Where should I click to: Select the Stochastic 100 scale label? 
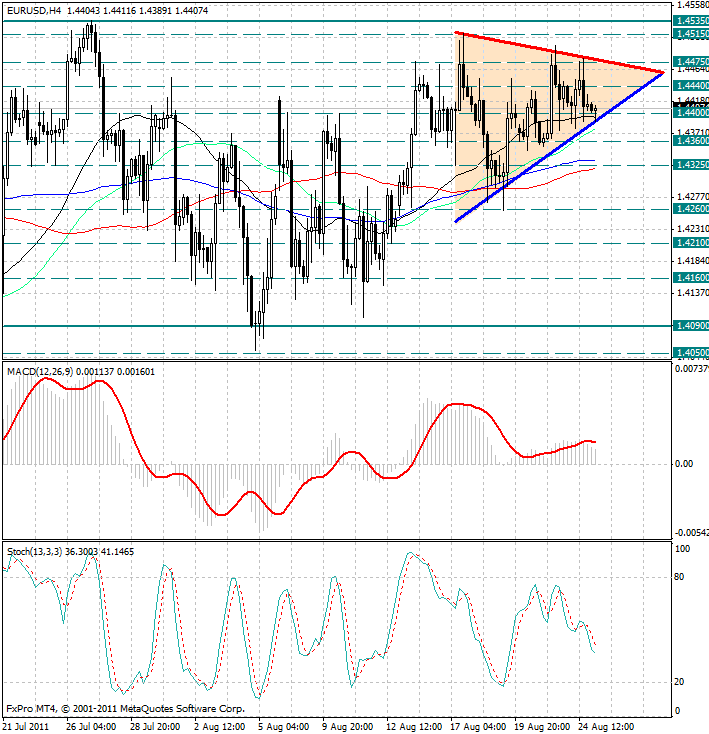pos(682,549)
